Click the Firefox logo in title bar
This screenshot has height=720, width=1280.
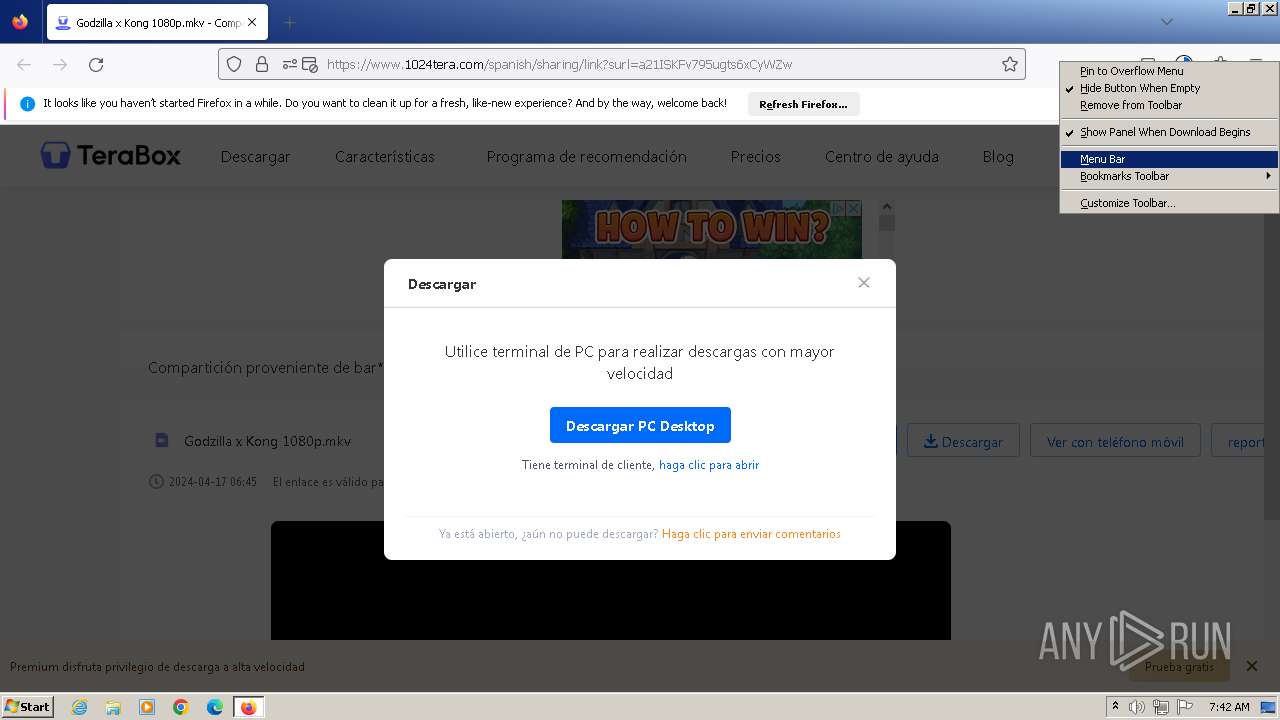point(20,21)
